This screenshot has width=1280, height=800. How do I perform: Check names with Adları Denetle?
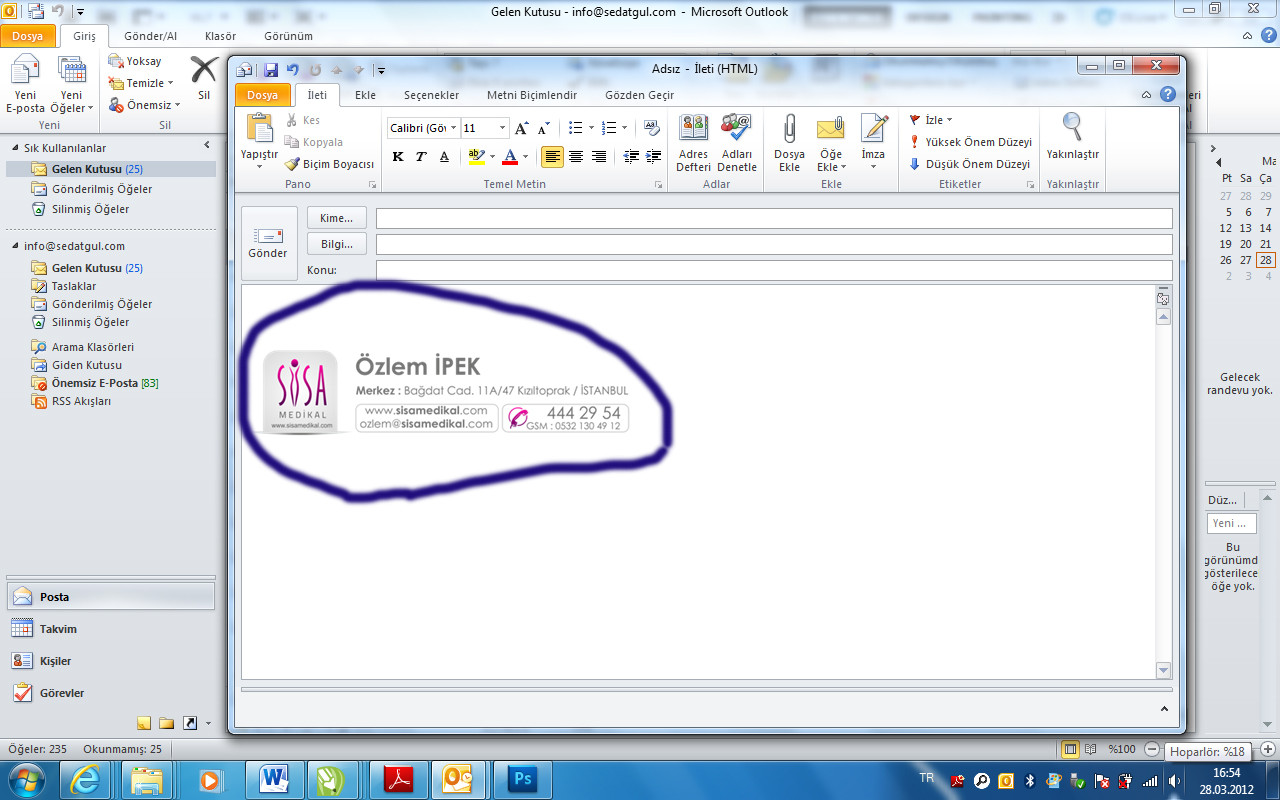pyautogui.click(x=737, y=143)
